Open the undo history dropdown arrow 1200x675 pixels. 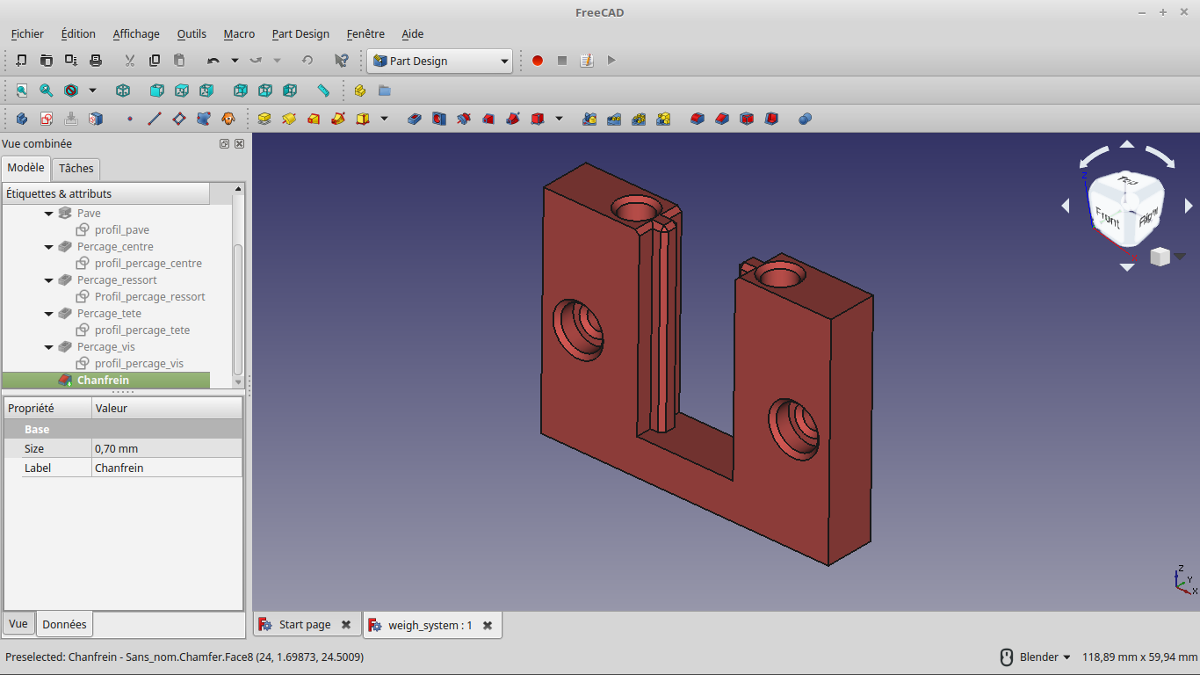pyautogui.click(x=235, y=60)
